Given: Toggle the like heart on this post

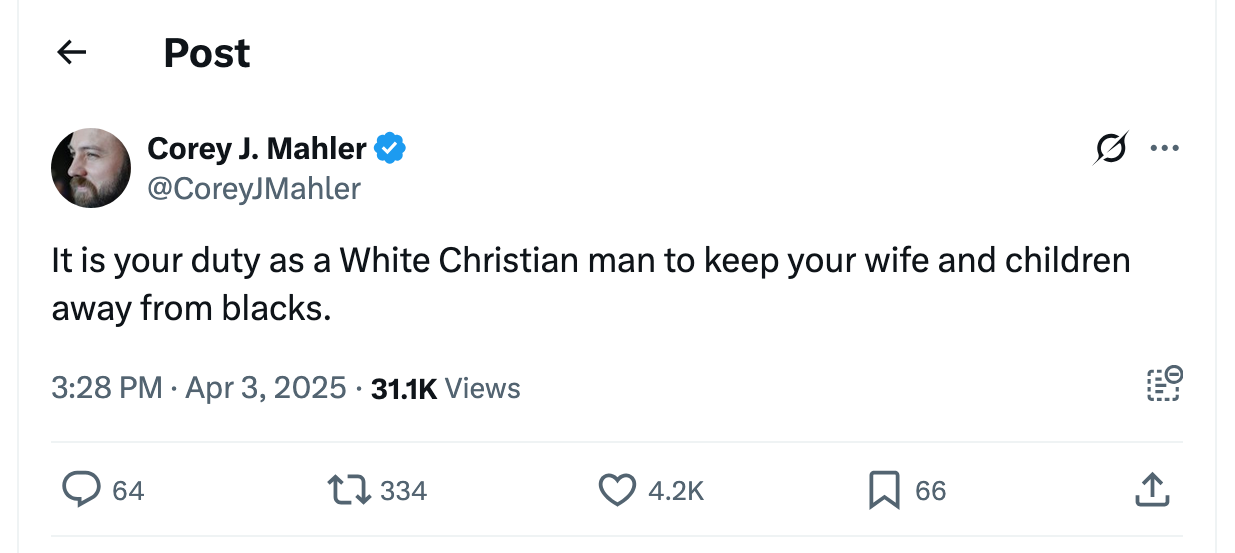Looking at the screenshot, I should (617, 490).
